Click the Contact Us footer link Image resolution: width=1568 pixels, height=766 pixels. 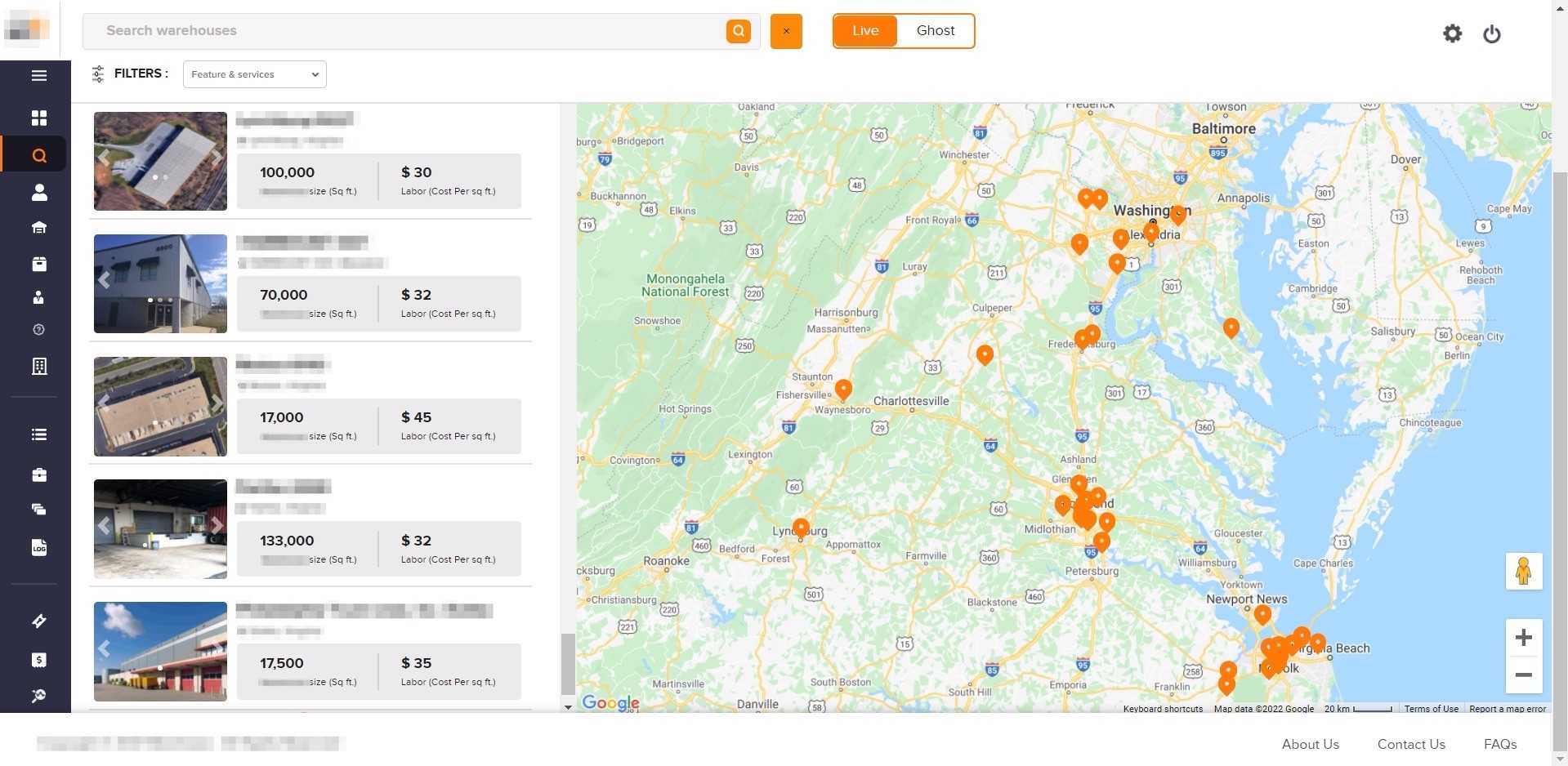point(1410,744)
